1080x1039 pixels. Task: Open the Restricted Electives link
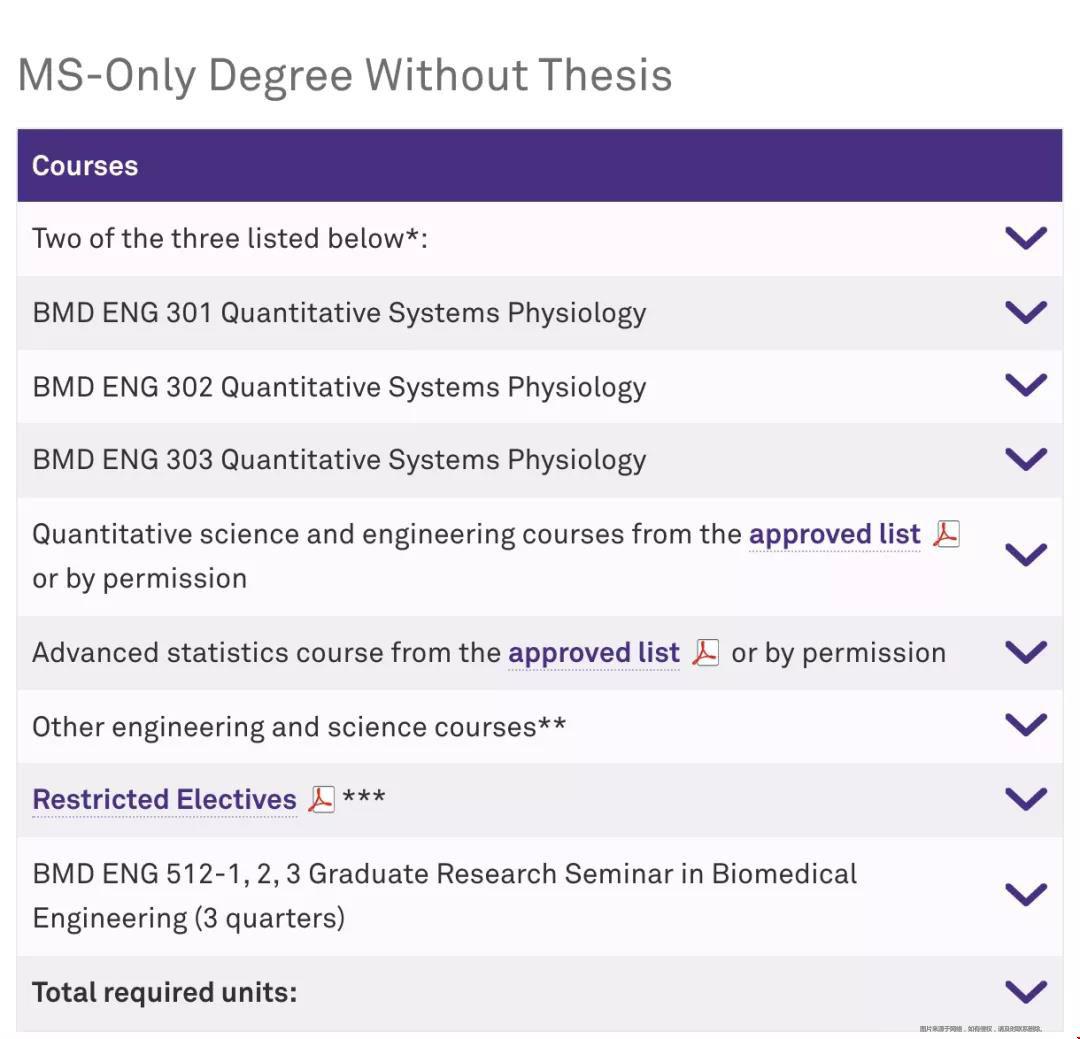[x=165, y=800]
